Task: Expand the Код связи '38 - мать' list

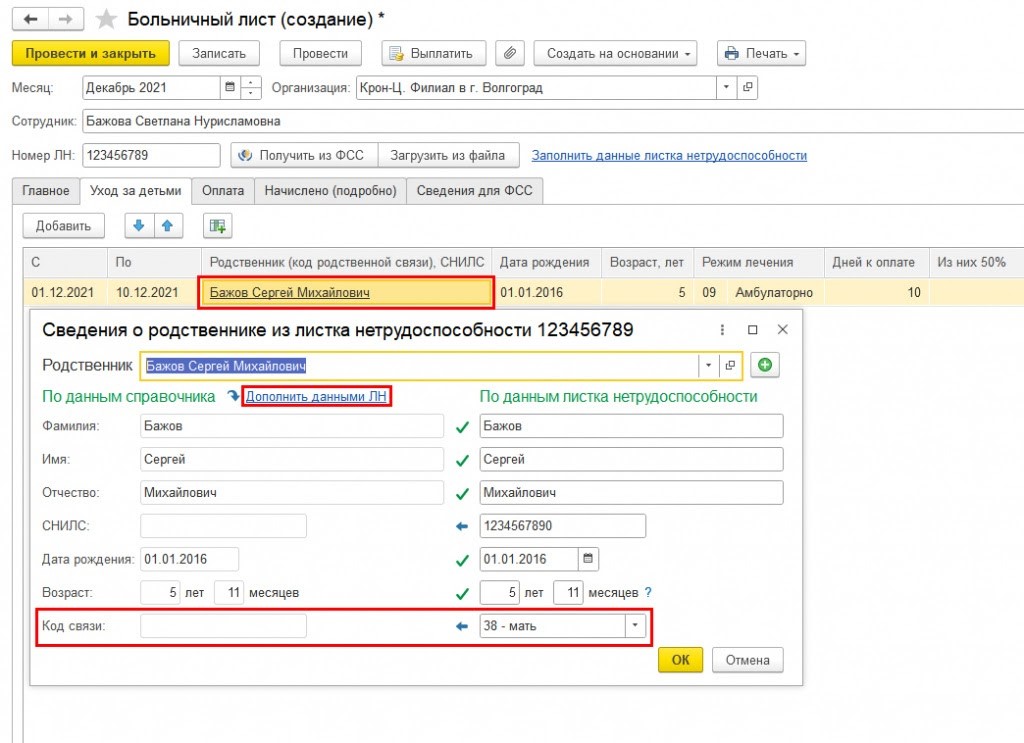Action: click(x=634, y=627)
